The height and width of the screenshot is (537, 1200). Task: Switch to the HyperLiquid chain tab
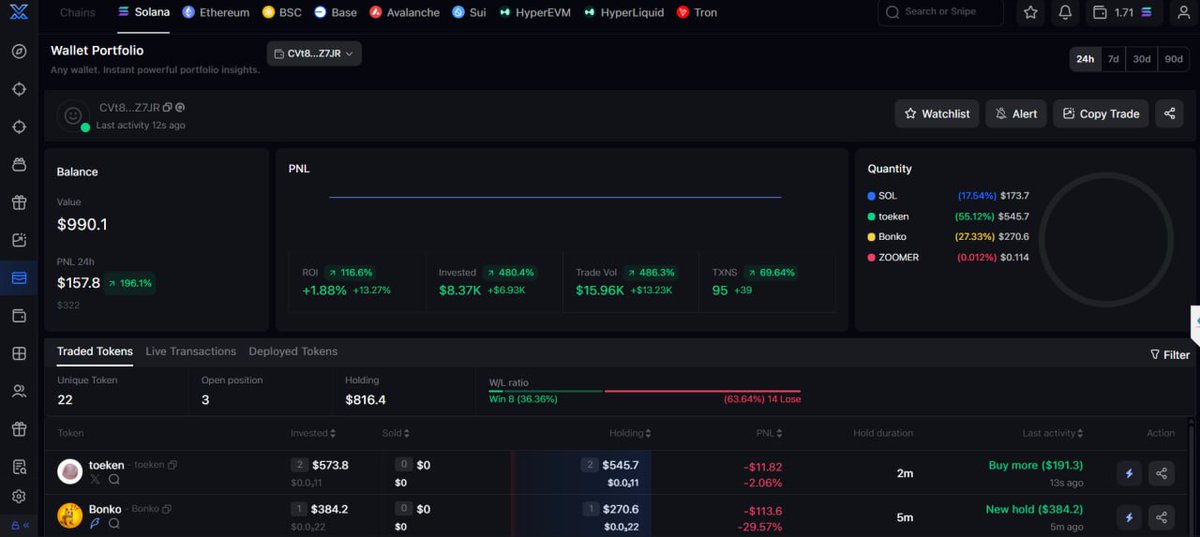tap(625, 13)
